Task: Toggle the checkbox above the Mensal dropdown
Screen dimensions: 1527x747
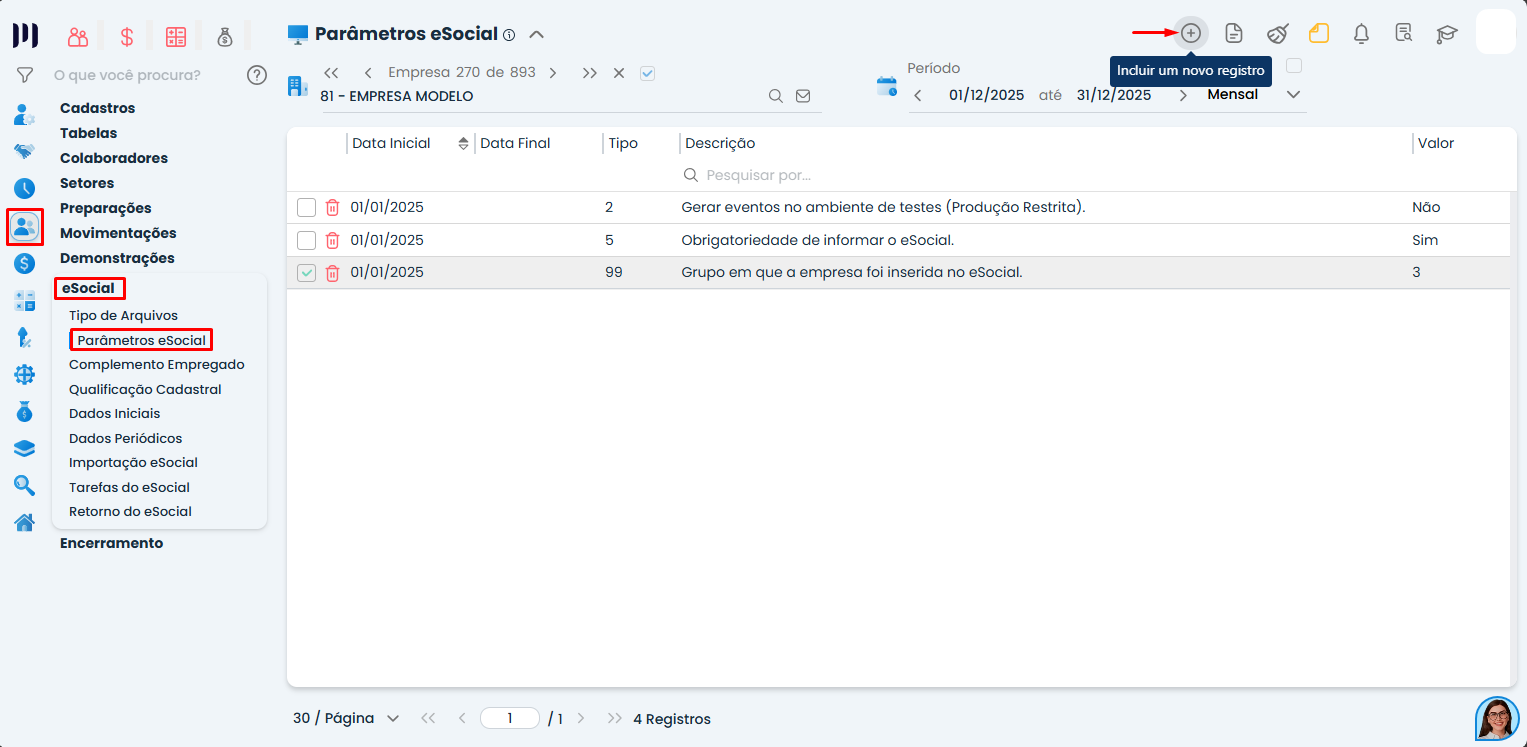Action: pos(1294,66)
